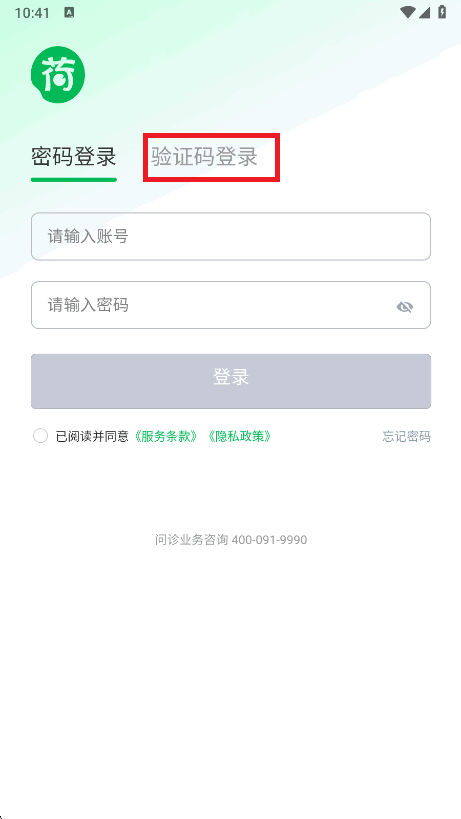461x819 pixels.
Task: Open the 《隐私政策》 link
Action: 239,436
